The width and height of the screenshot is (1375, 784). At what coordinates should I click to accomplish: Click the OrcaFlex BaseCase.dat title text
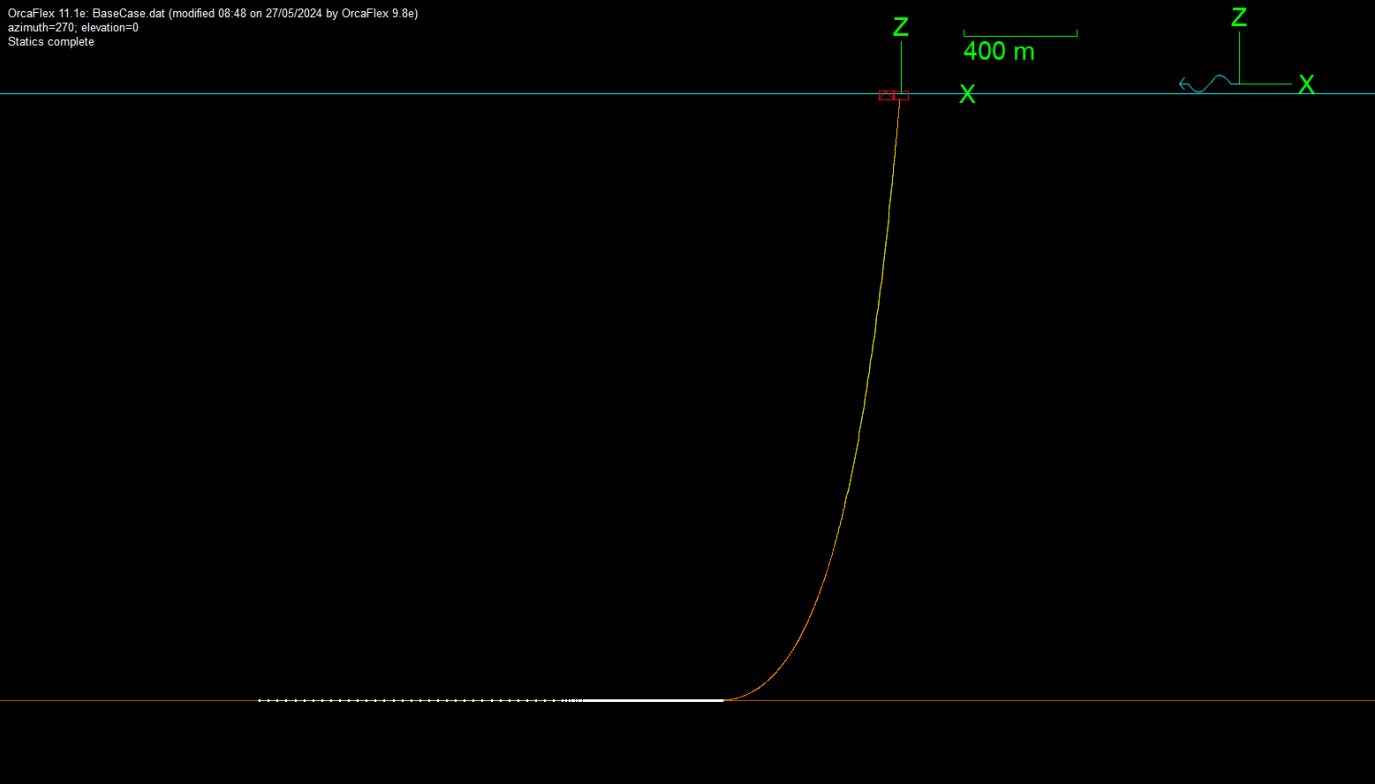click(212, 14)
